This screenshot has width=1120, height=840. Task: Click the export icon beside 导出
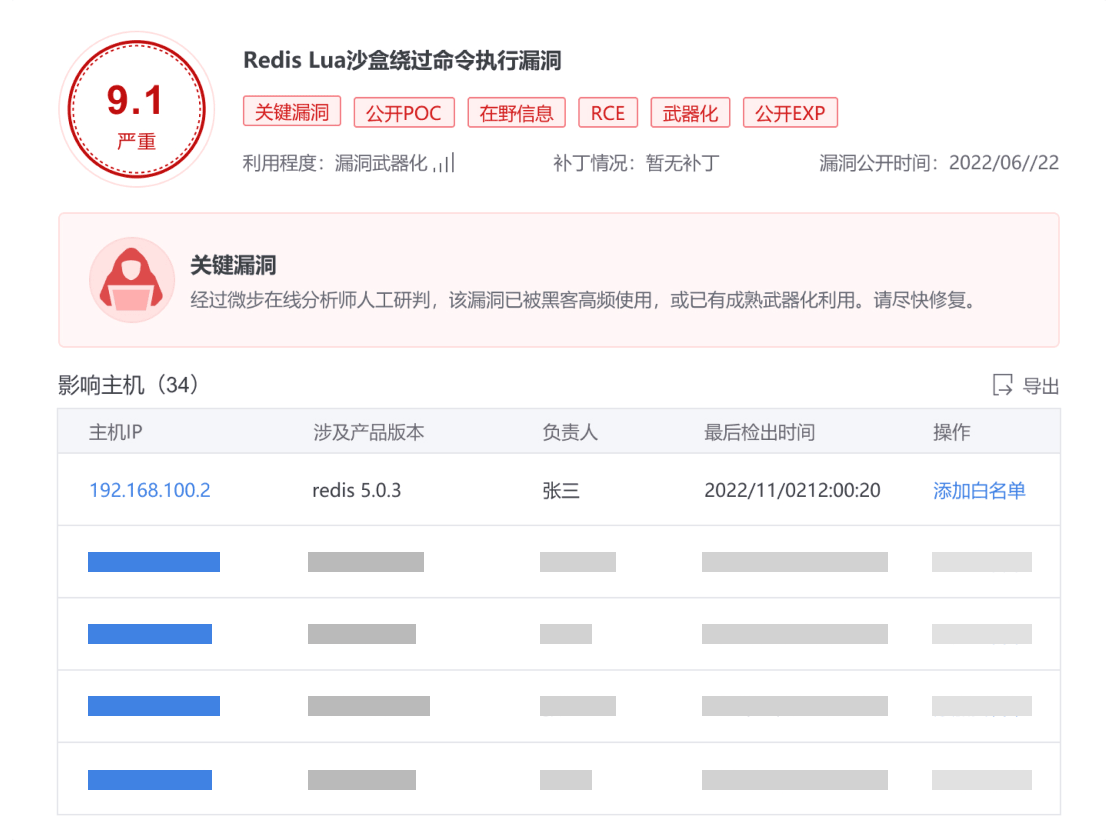point(1002,385)
